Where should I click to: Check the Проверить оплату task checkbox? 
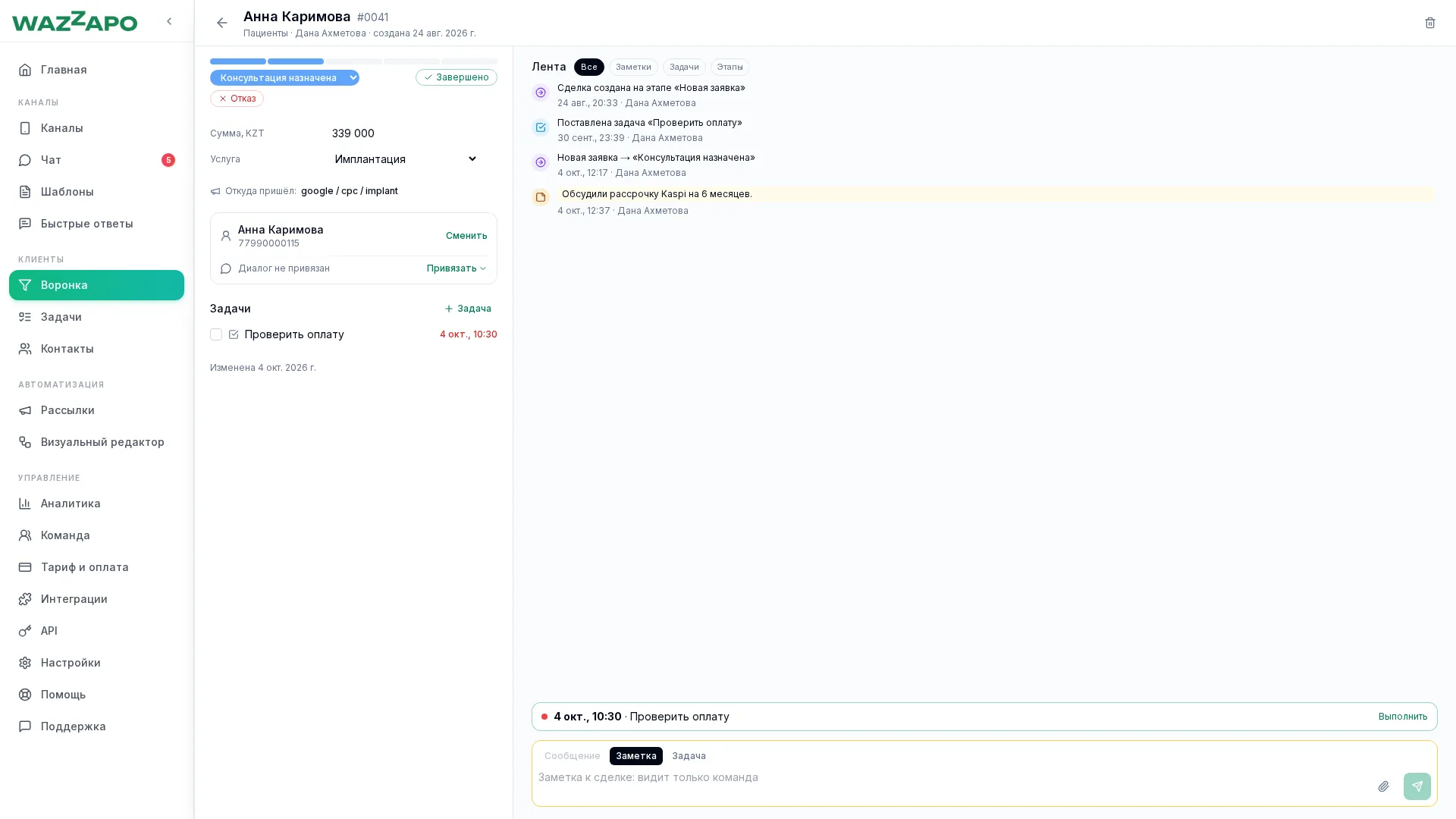216,334
